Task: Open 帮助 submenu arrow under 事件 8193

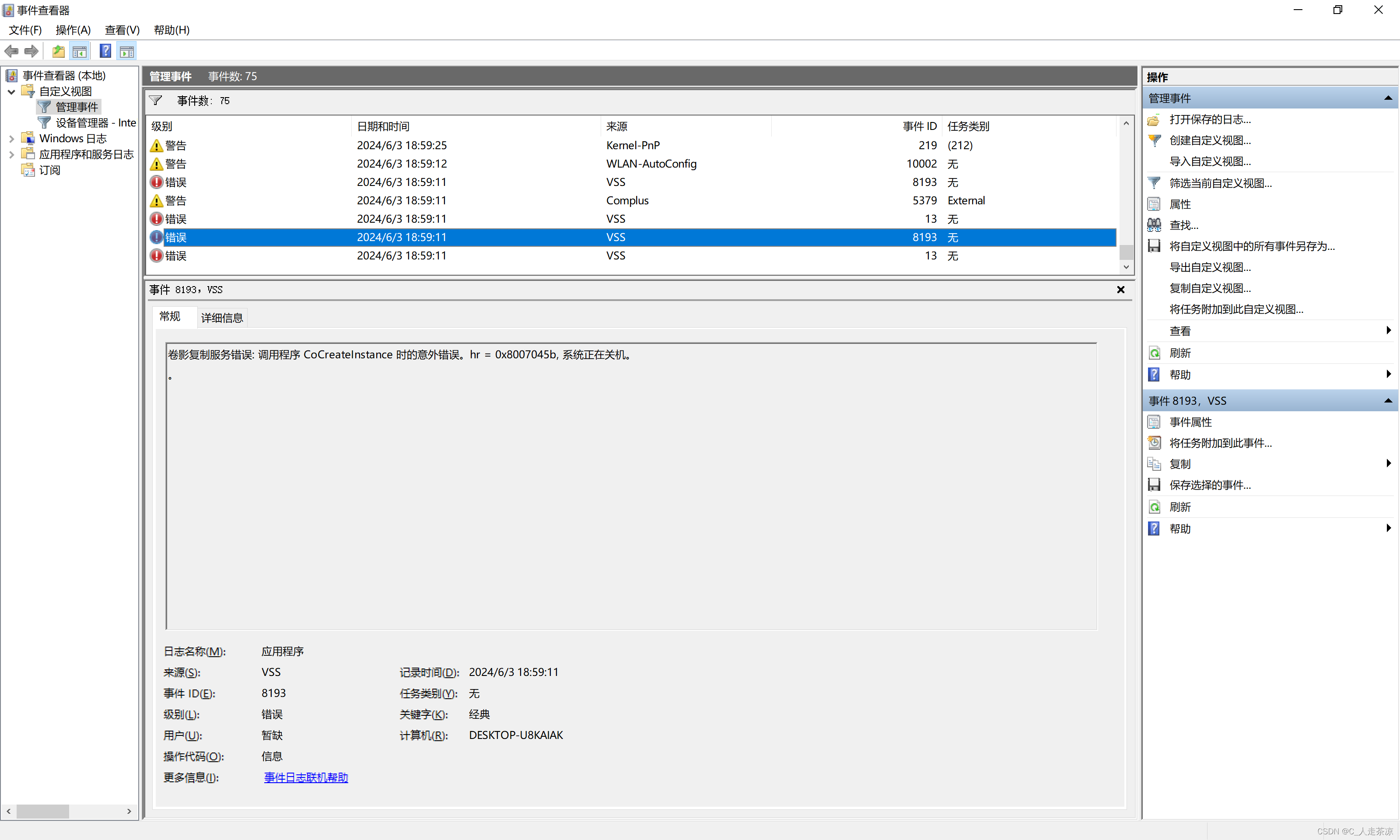Action: click(1388, 528)
